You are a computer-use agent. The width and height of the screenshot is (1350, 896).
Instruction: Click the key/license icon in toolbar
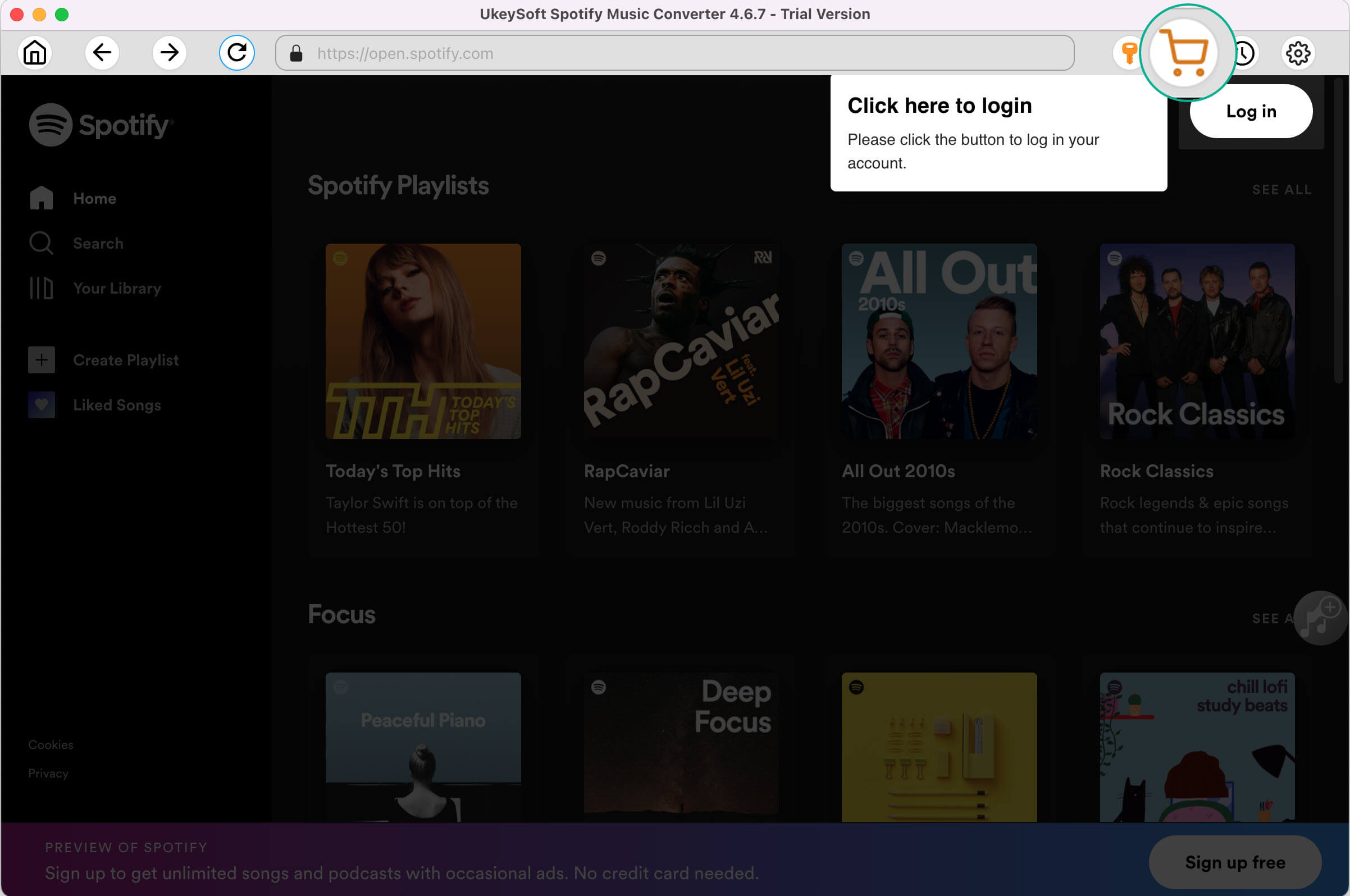coord(1128,53)
